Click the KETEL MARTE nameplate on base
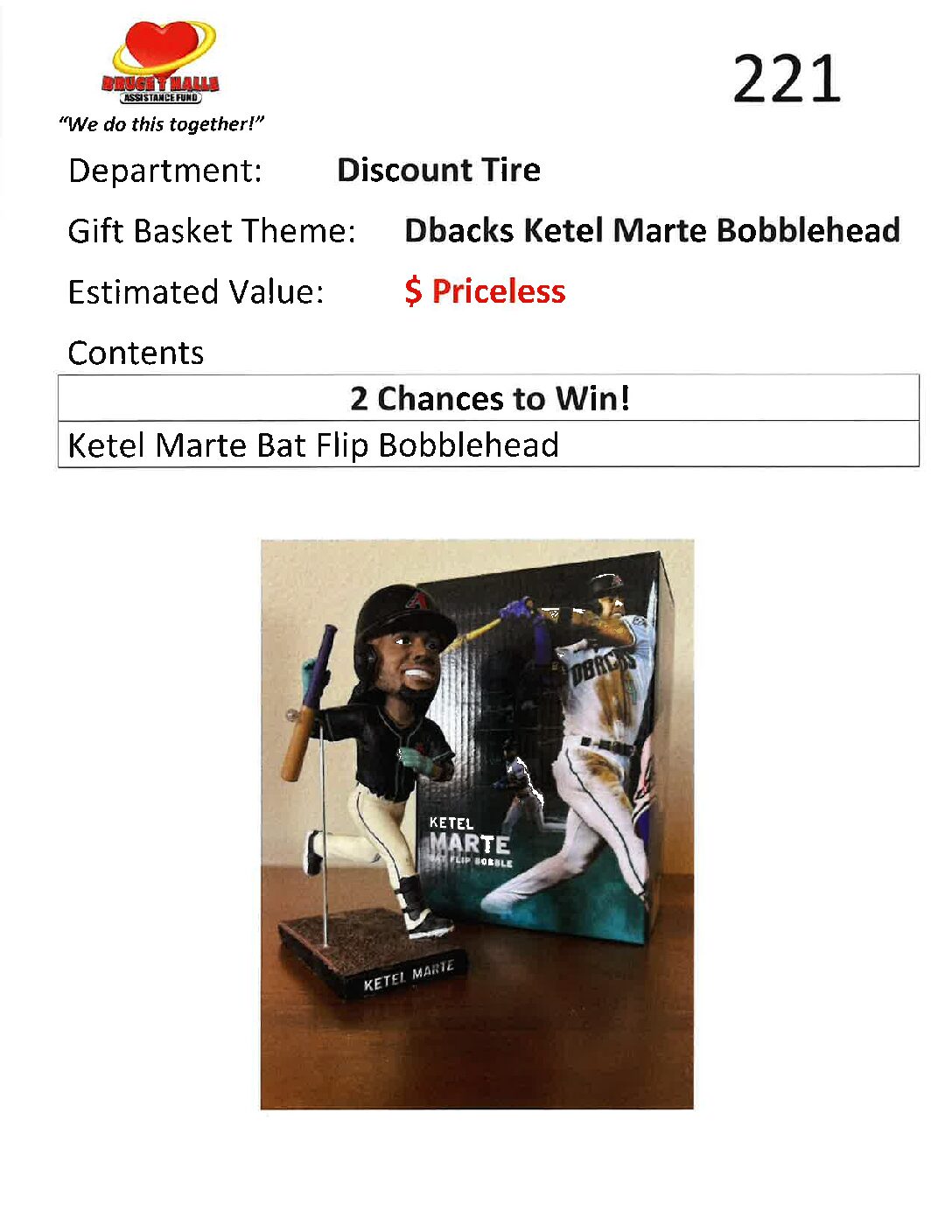952x1232 pixels. (409, 976)
